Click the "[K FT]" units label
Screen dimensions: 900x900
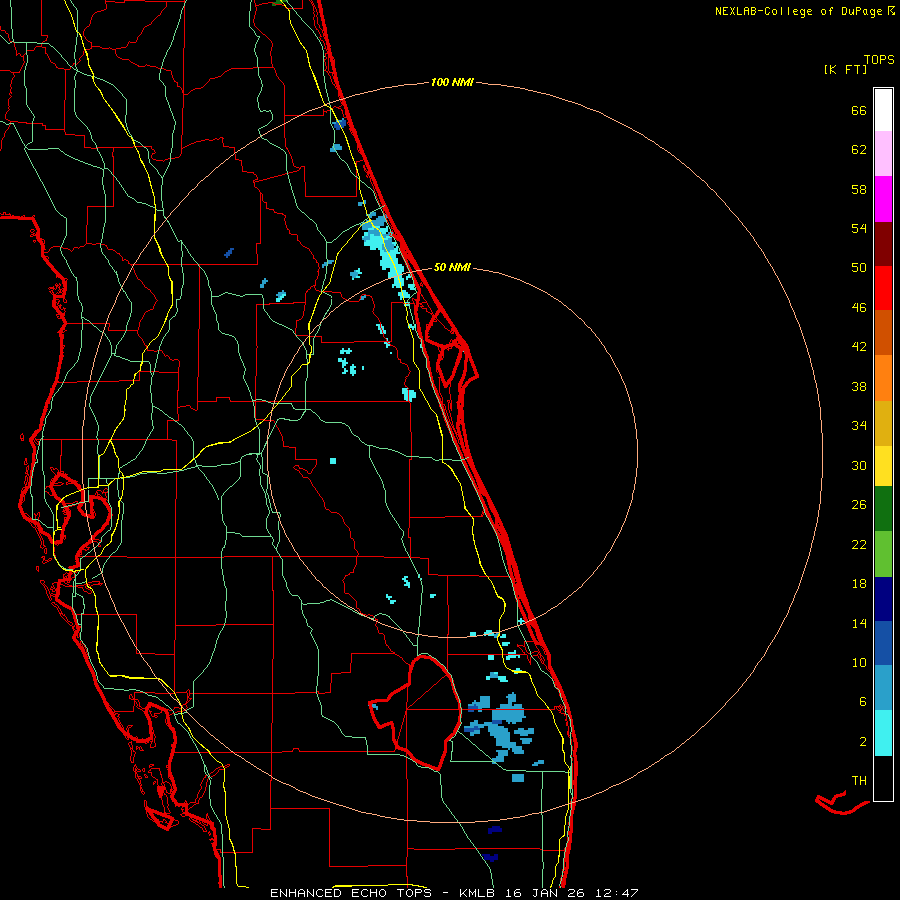[845, 69]
